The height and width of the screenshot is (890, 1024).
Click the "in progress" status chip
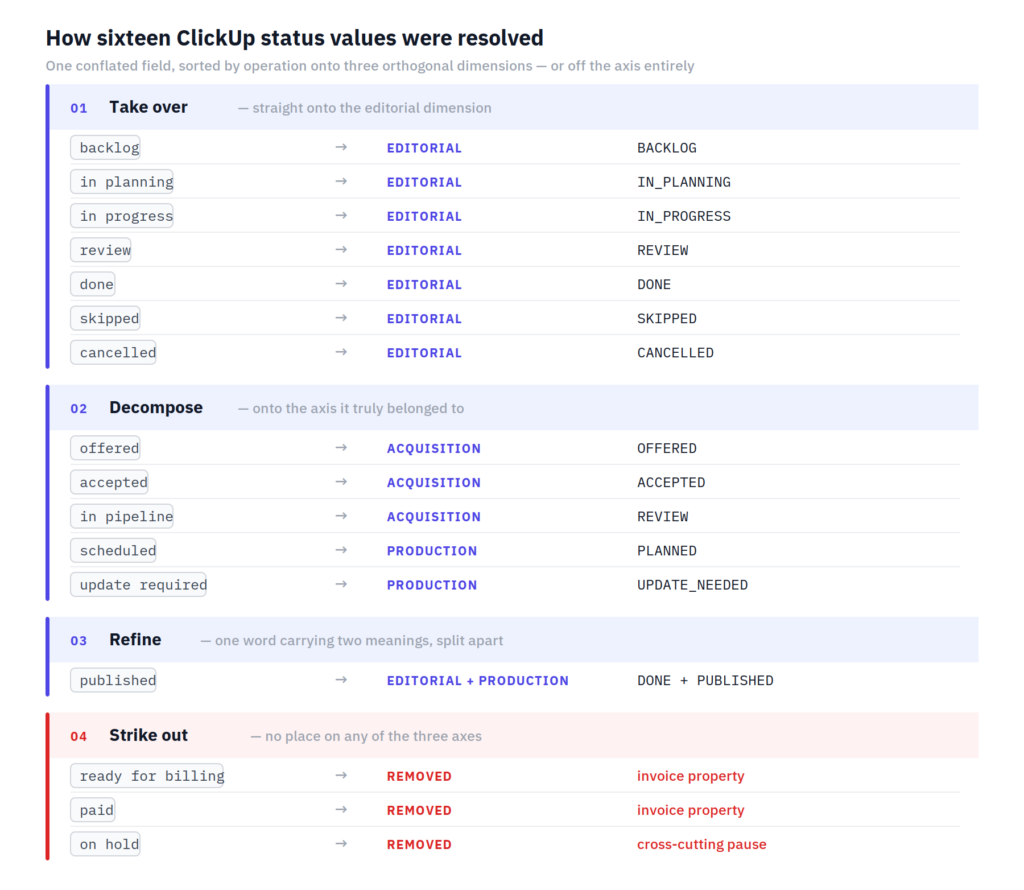[122, 216]
